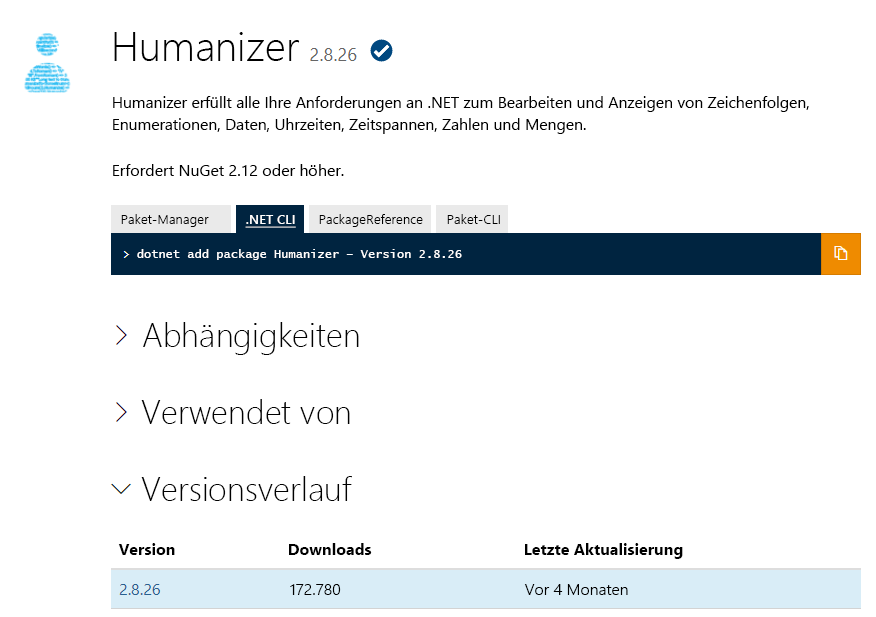Click the Version column header
This screenshot has height=617, width=876.
click(x=147, y=549)
